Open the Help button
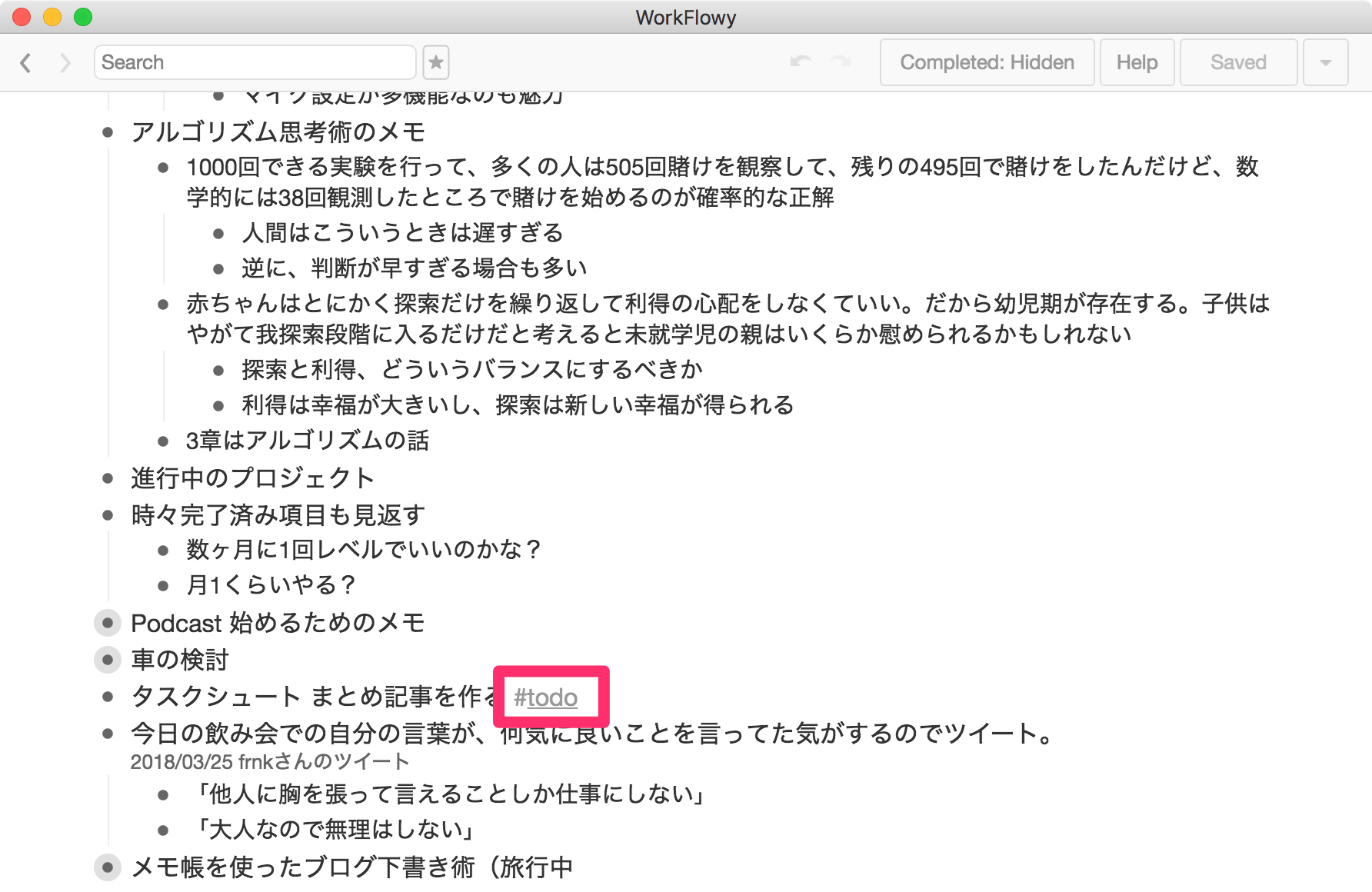This screenshot has width=1372, height=892. (x=1137, y=62)
